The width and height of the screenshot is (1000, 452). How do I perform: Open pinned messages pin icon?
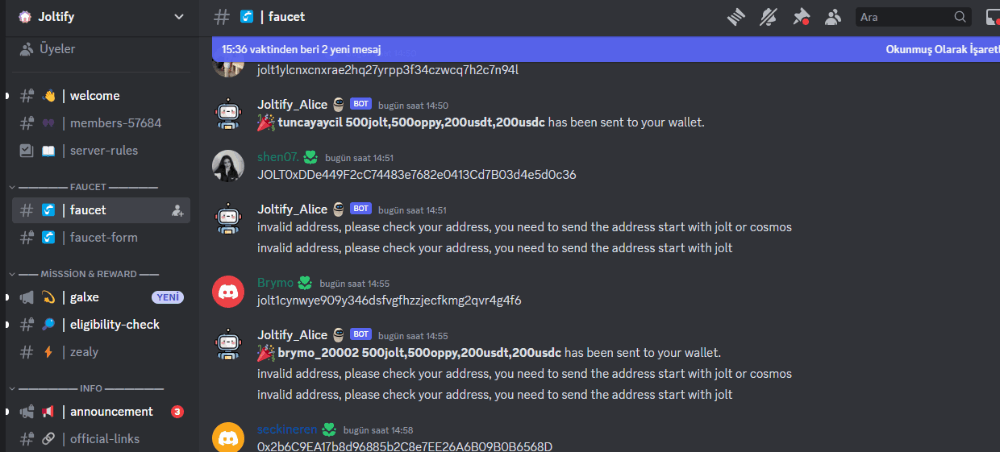[801, 17]
